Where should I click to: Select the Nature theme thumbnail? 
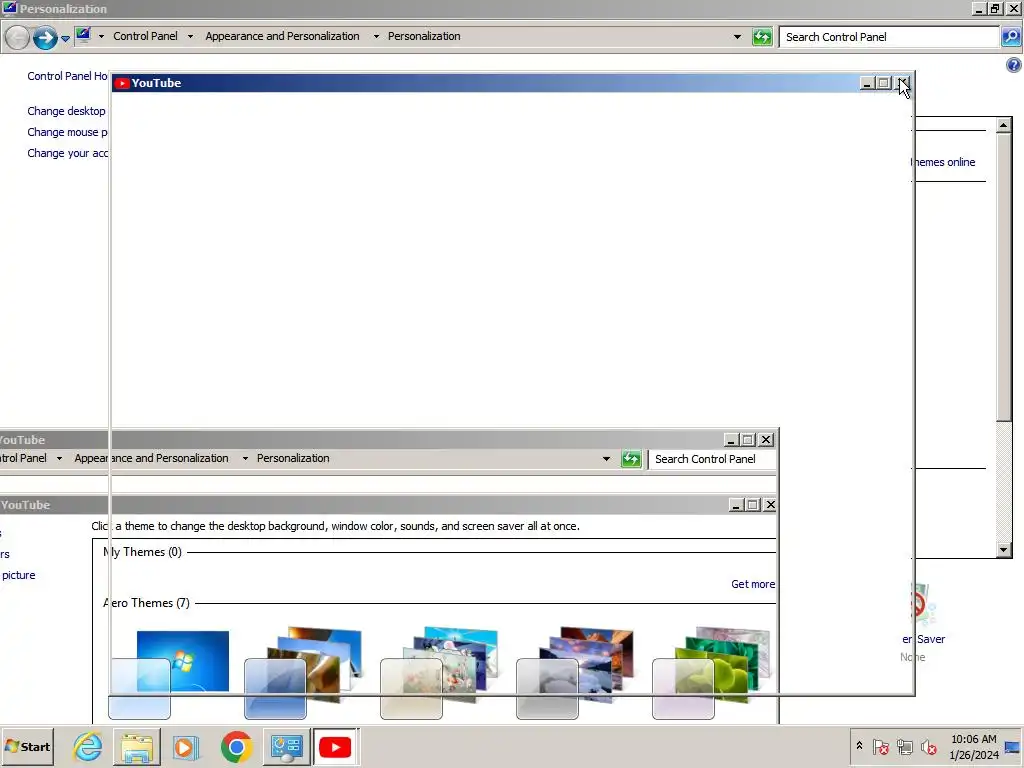[712, 673]
